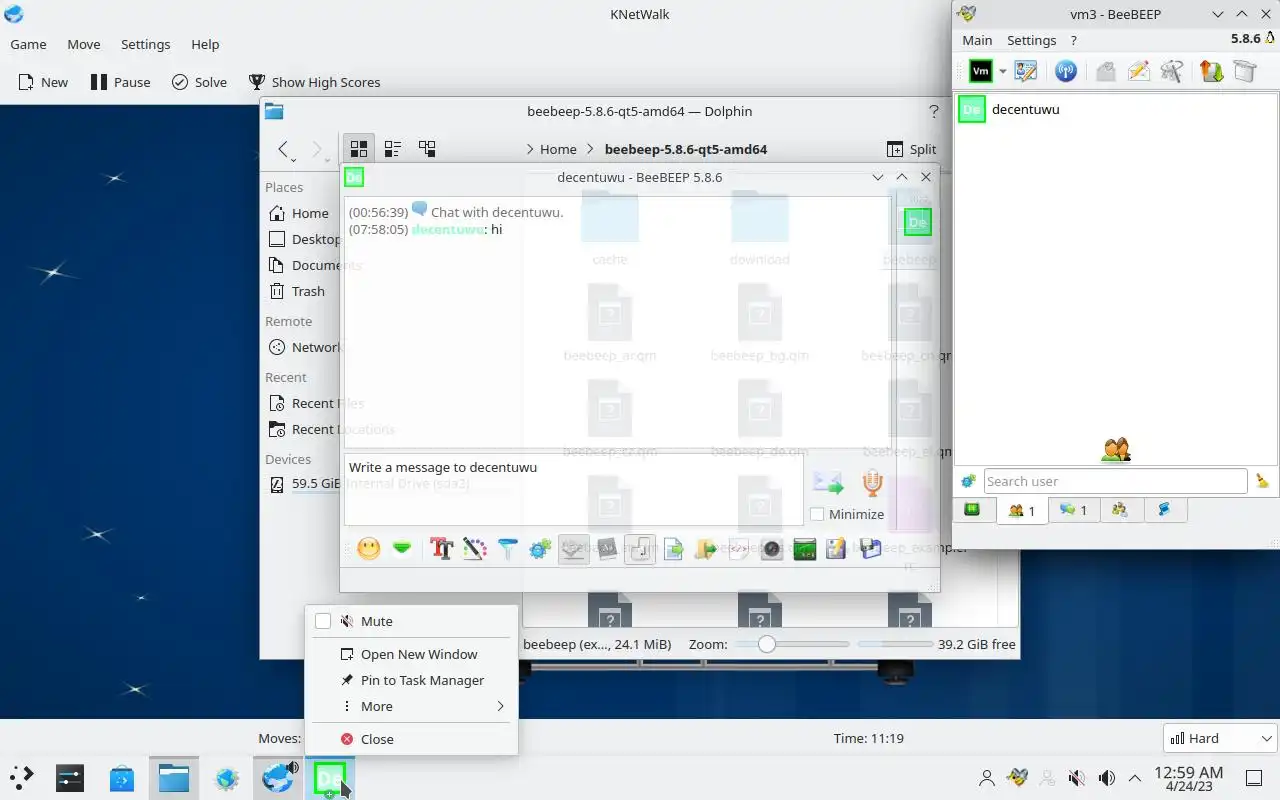Image resolution: width=1280 pixels, height=800 pixels.
Task: Open the Game menu in KNetWalk
Action: coord(28,44)
